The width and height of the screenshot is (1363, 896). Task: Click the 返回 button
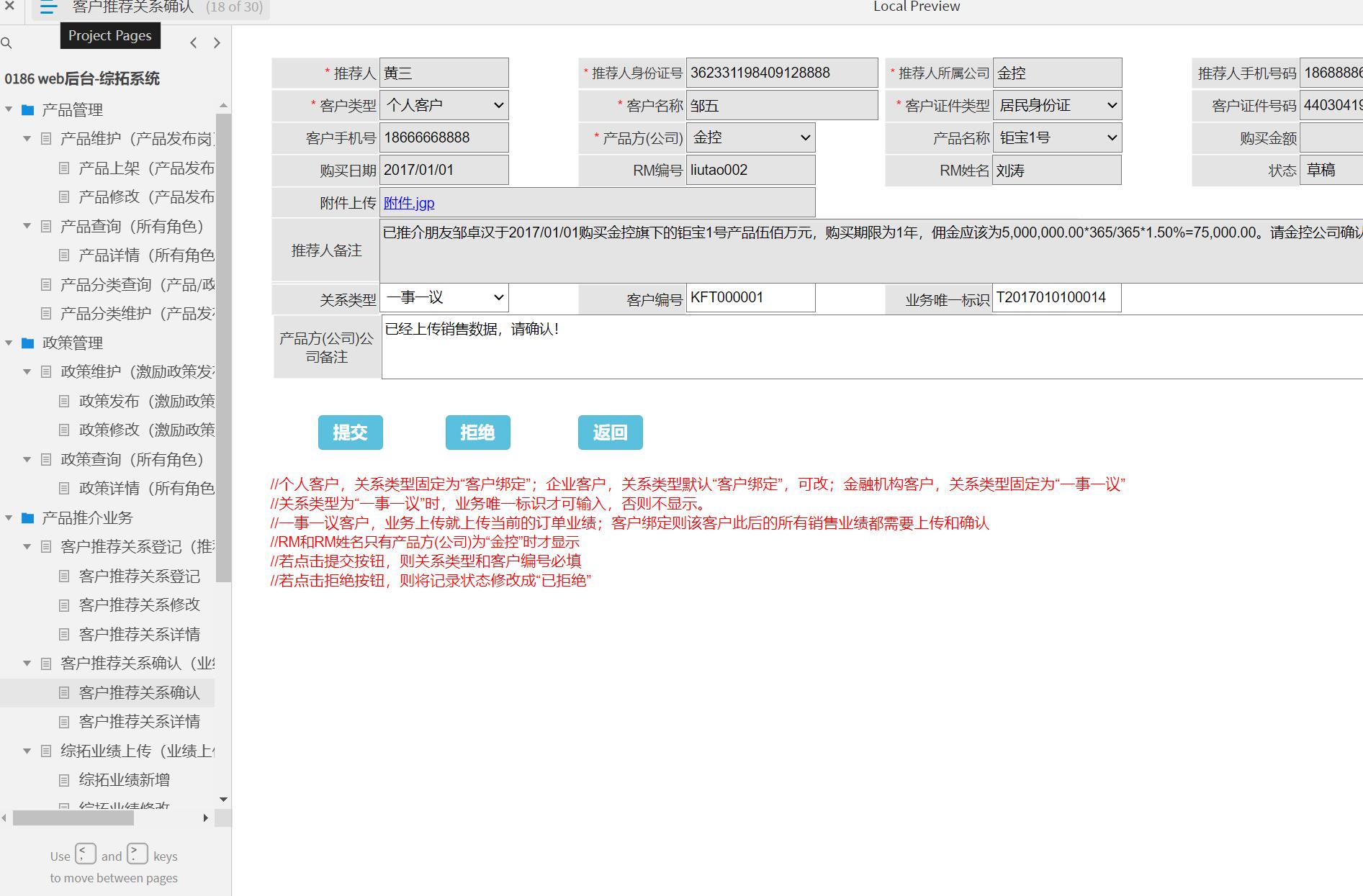611,433
